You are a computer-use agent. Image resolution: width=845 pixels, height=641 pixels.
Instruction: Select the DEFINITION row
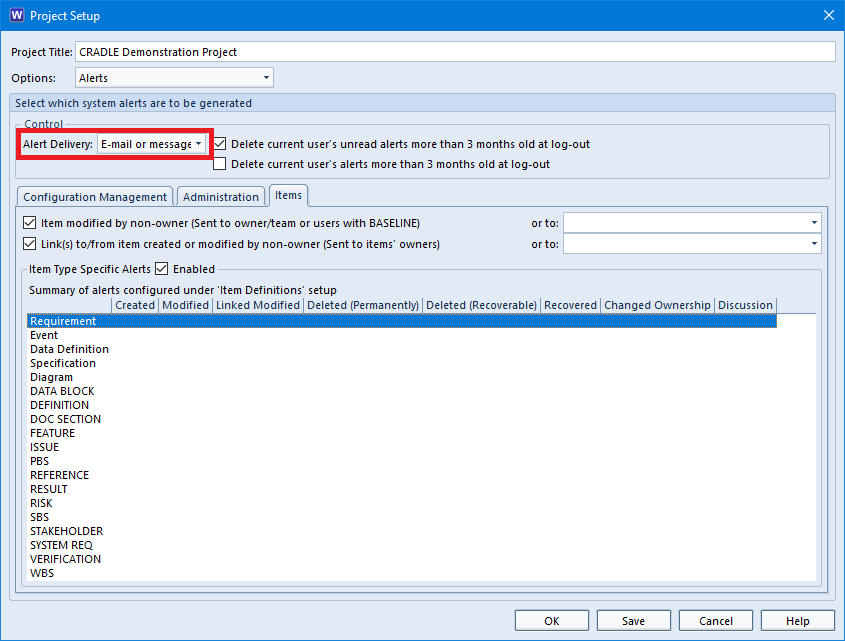click(402, 405)
